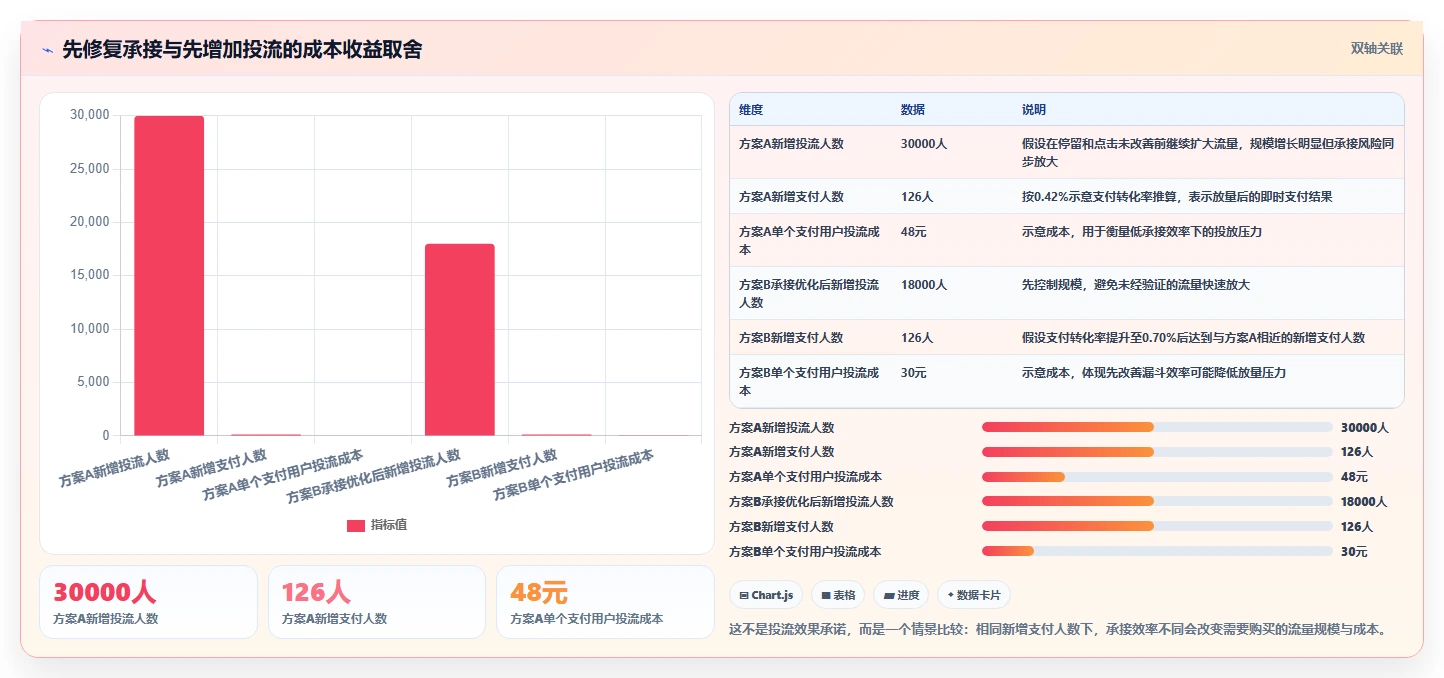1444x678 pixels.
Task: Click the 说明 column header in the table
Action: (x=1034, y=110)
